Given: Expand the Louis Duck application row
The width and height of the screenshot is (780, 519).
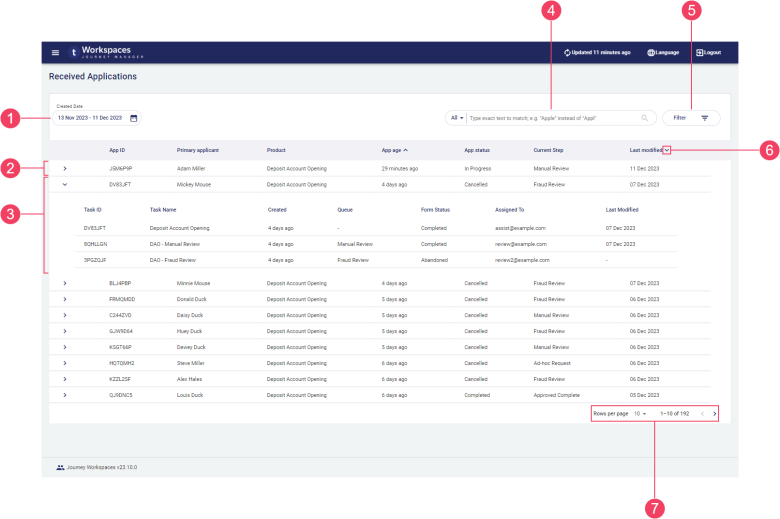Looking at the screenshot, I should coord(65,395).
